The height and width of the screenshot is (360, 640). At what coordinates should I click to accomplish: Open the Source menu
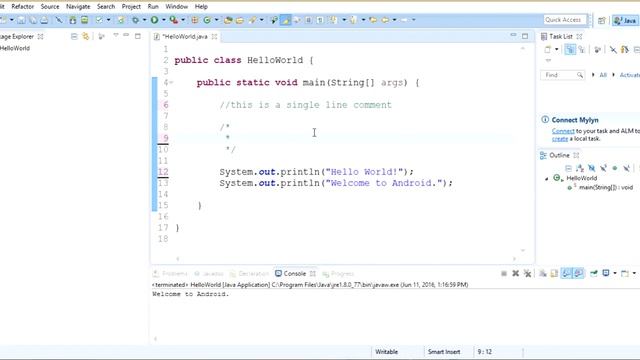click(50, 7)
